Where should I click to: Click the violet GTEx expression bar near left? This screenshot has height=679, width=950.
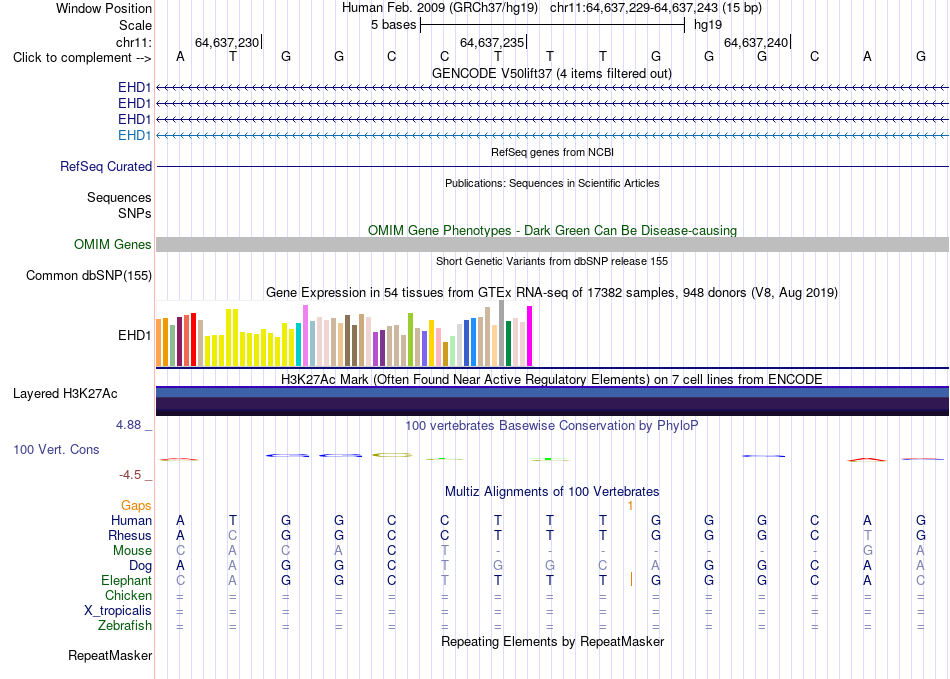(306, 336)
